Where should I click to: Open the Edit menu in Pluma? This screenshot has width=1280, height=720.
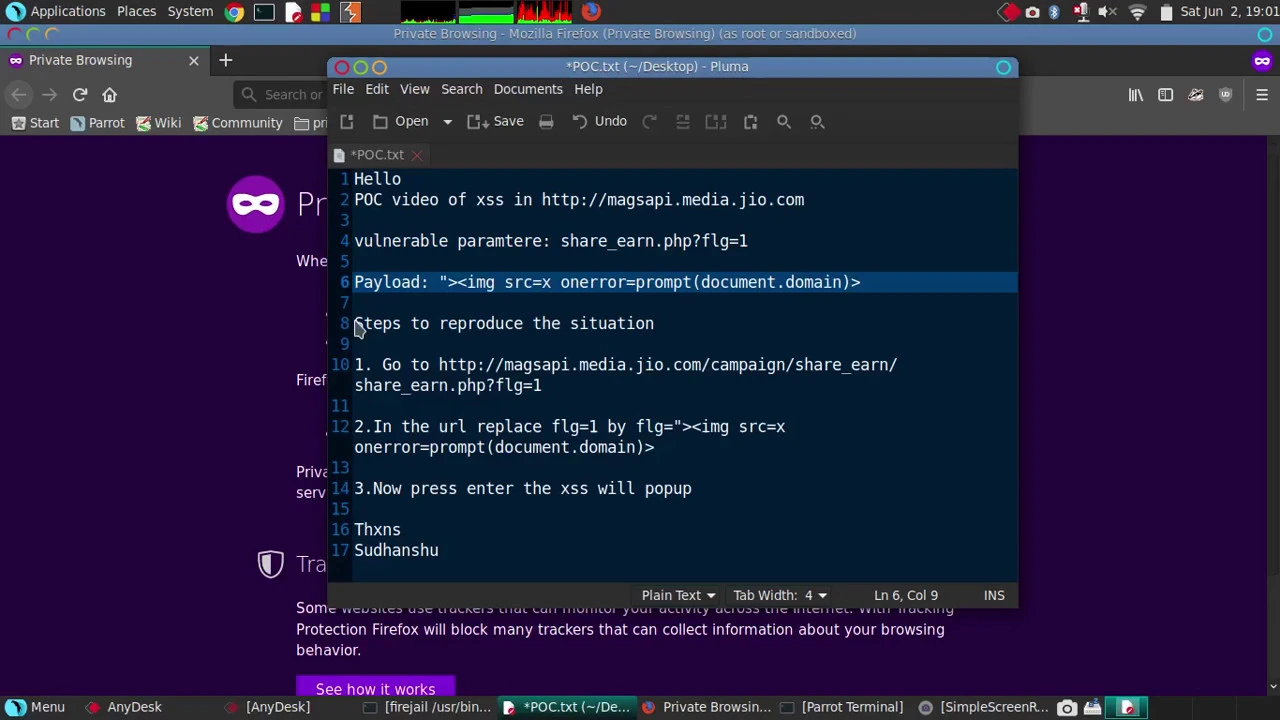pos(377,89)
